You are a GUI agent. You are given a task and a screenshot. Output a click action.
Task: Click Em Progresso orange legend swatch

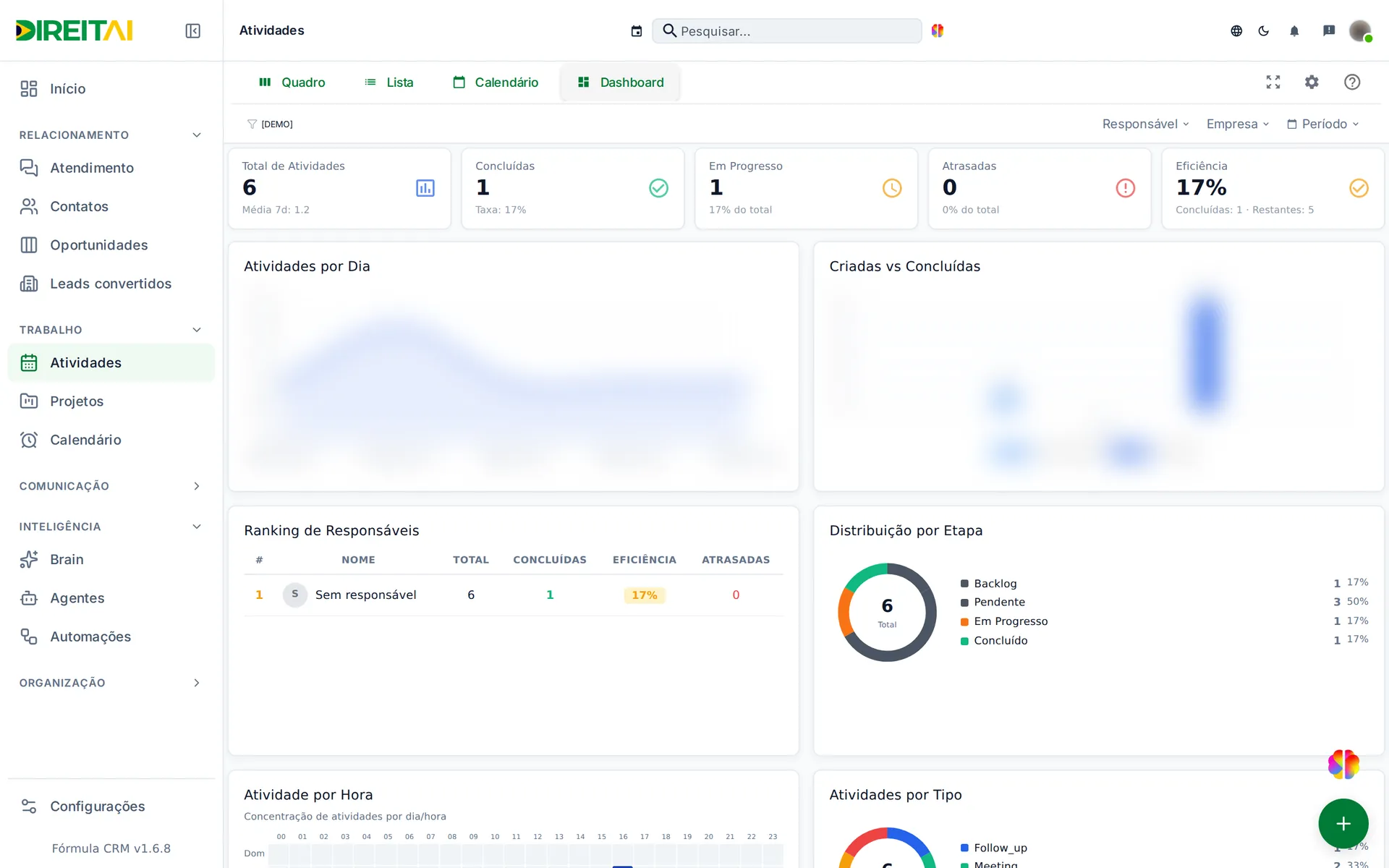coord(964,622)
